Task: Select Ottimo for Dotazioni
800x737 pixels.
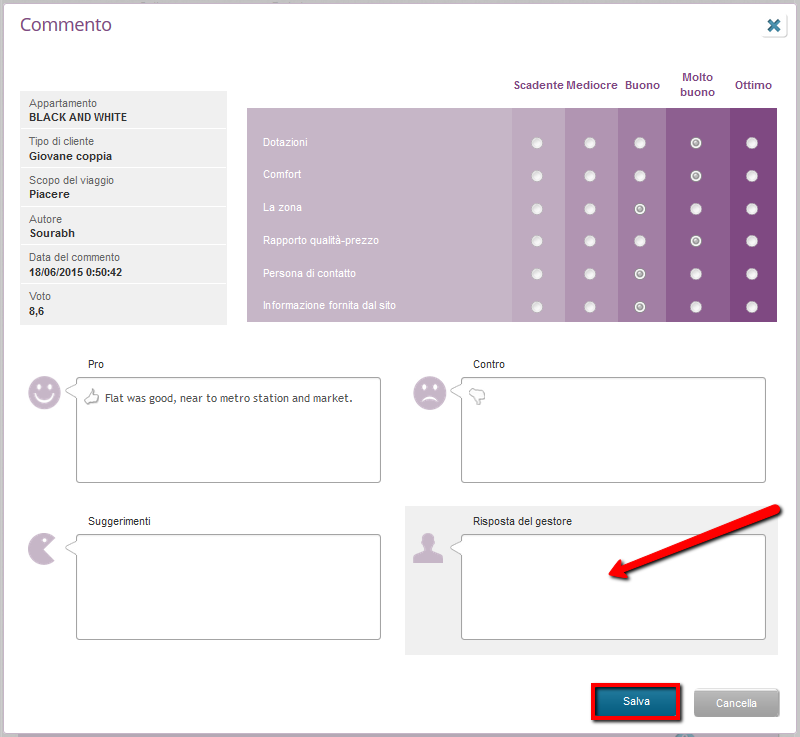Action: coord(752,143)
